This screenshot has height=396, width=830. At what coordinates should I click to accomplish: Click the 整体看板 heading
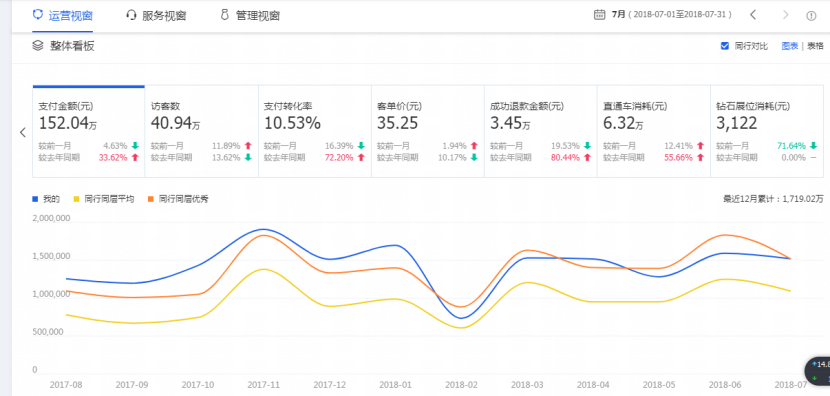[72, 46]
